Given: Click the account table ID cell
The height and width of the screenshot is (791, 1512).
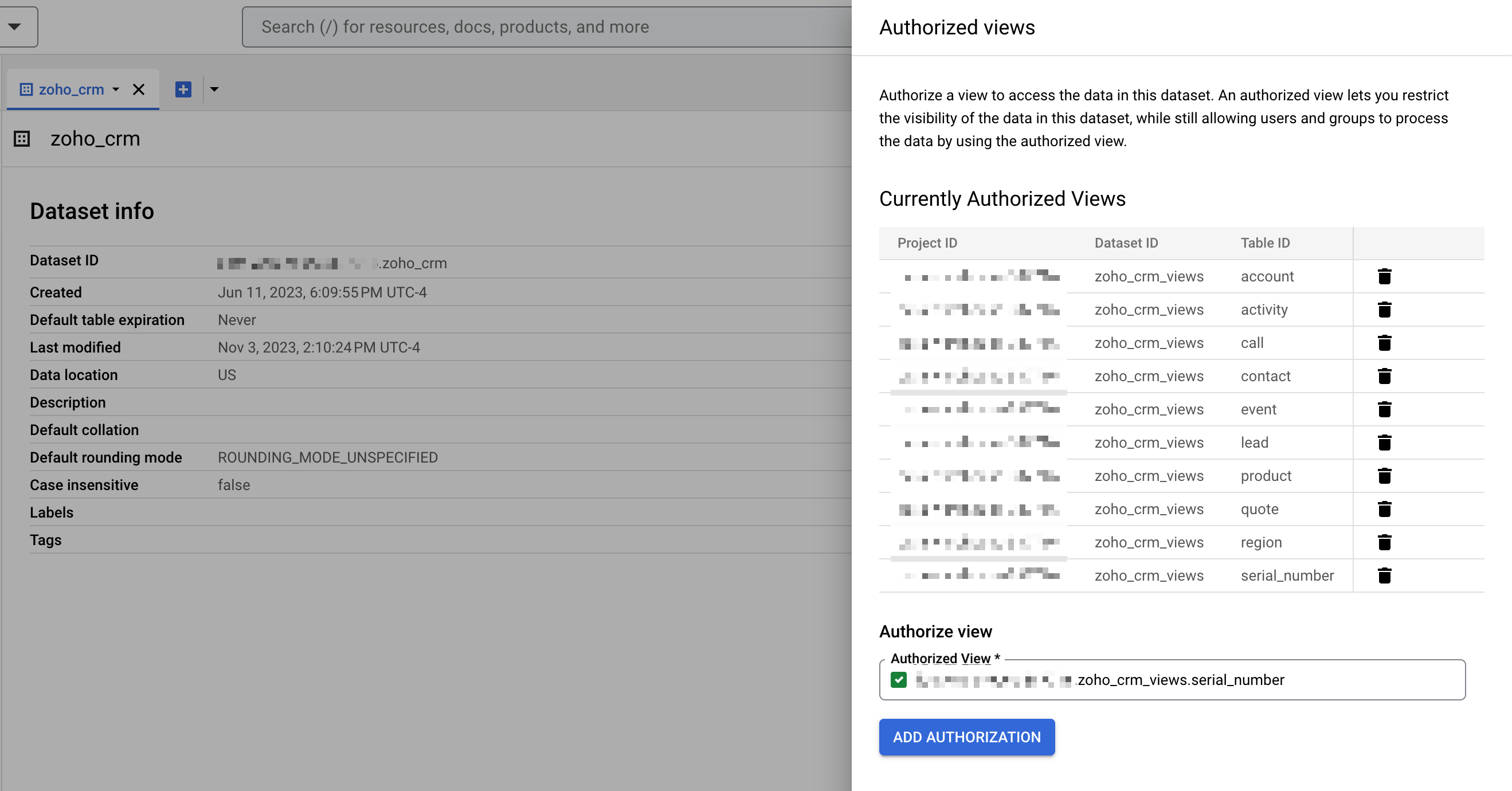Looking at the screenshot, I should point(1267,276).
